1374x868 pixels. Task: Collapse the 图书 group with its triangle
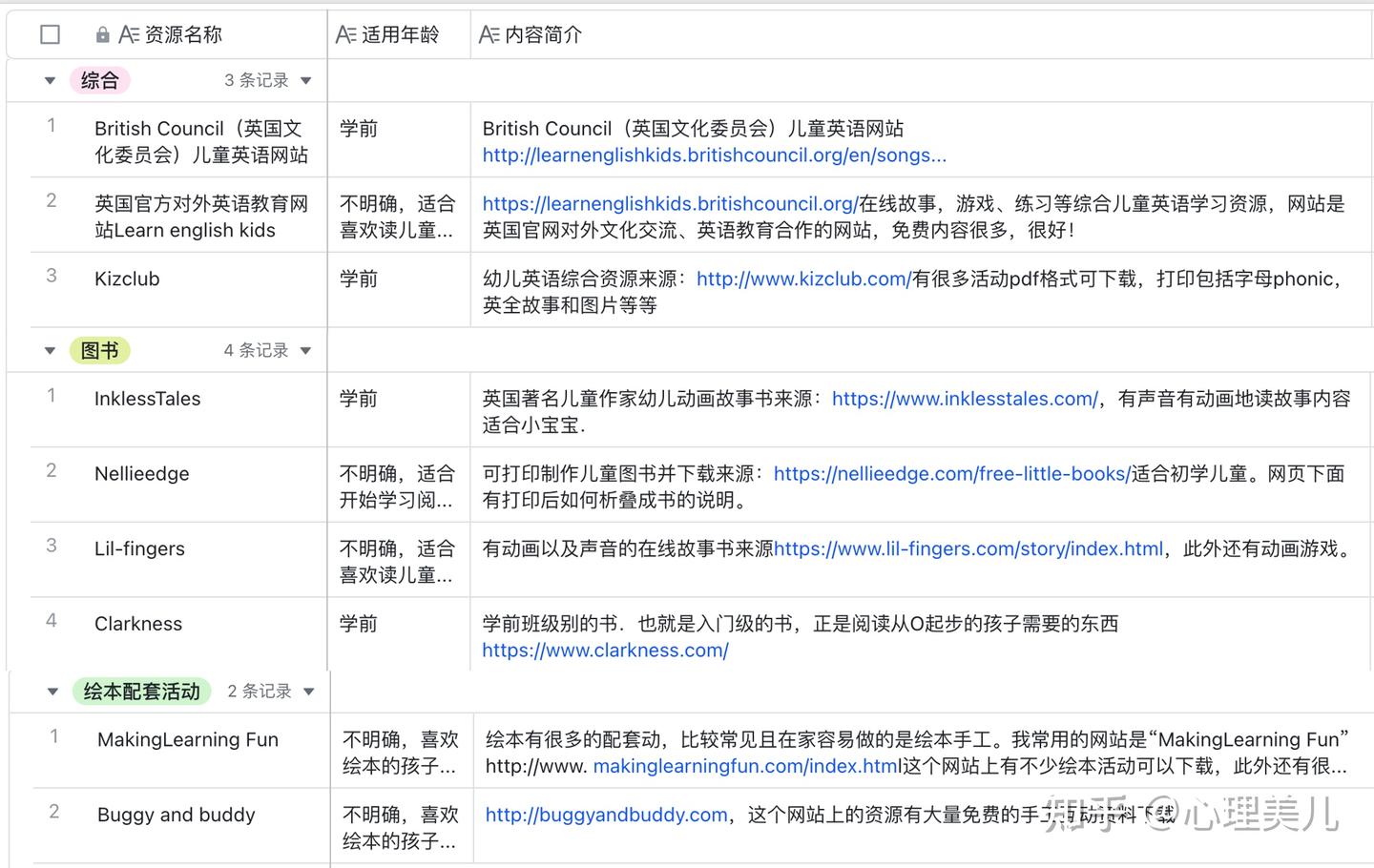pos(50,351)
